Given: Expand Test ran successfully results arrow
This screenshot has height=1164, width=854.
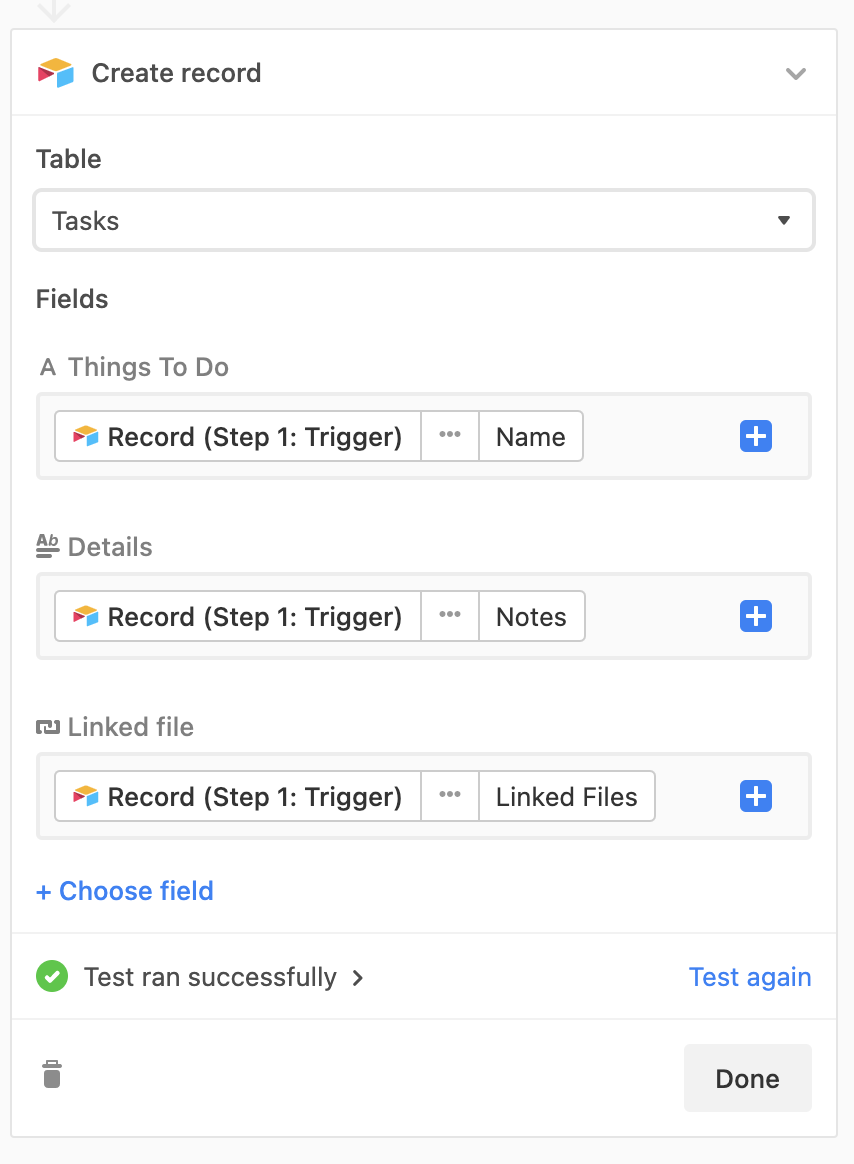Looking at the screenshot, I should click(358, 978).
